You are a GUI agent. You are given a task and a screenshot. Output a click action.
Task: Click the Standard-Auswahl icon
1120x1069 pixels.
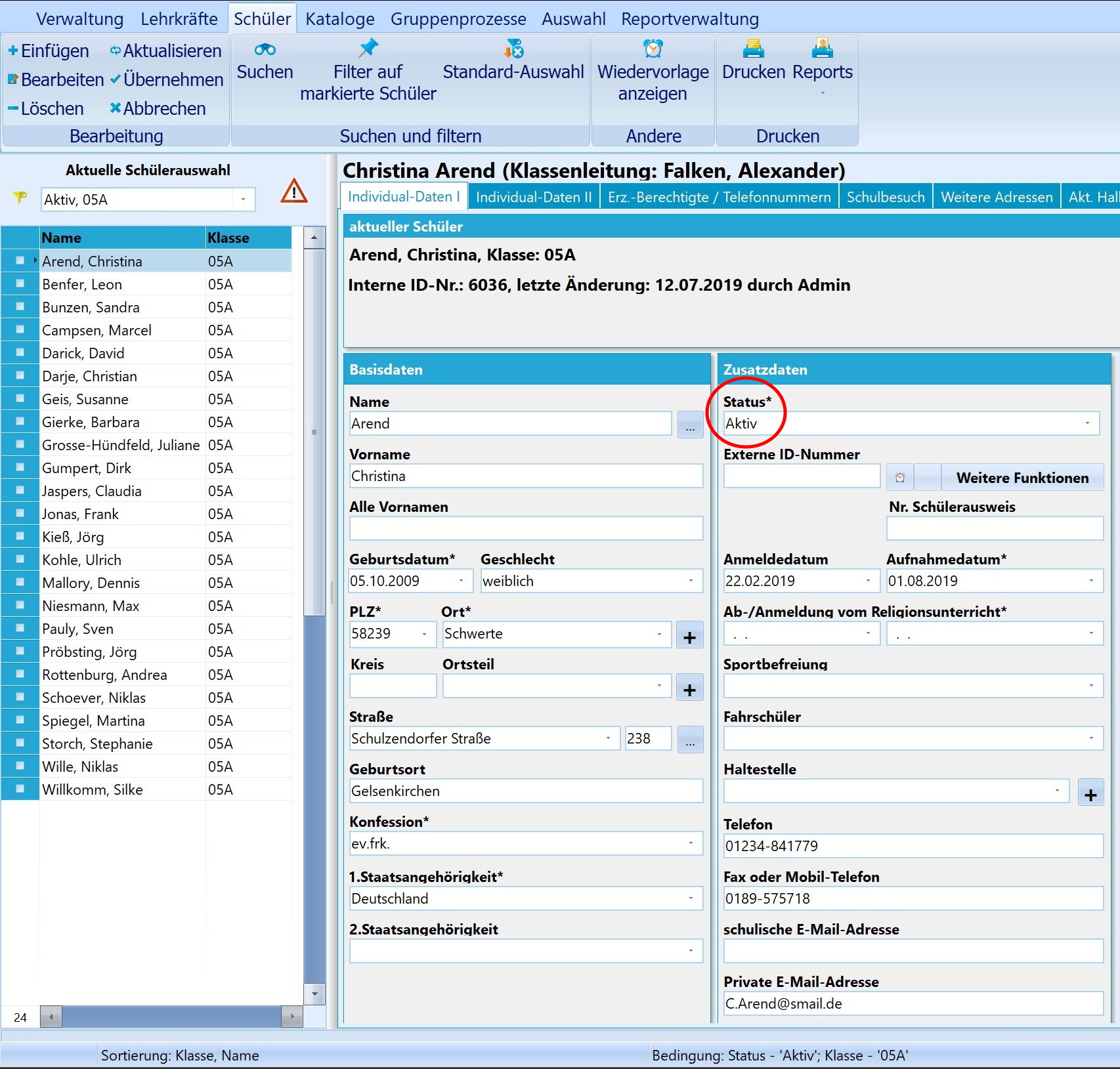click(x=513, y=49)
